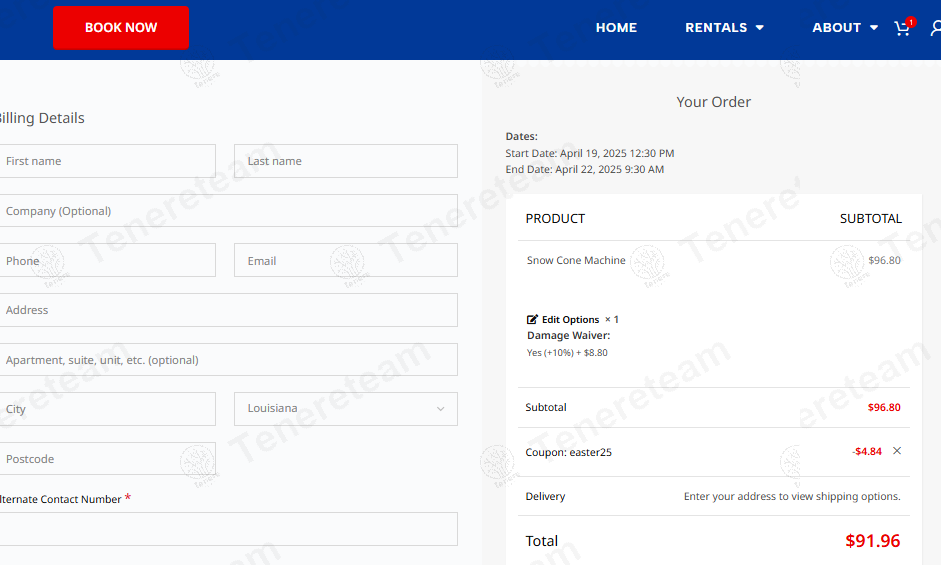Click the Coupon: easter25 label

coord(568,452)
